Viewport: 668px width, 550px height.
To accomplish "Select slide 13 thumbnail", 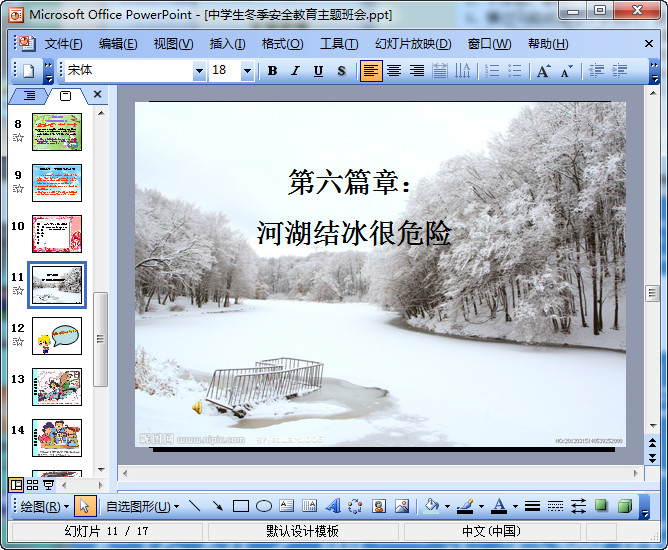I will pyautogui.click(x=57, y=386).
